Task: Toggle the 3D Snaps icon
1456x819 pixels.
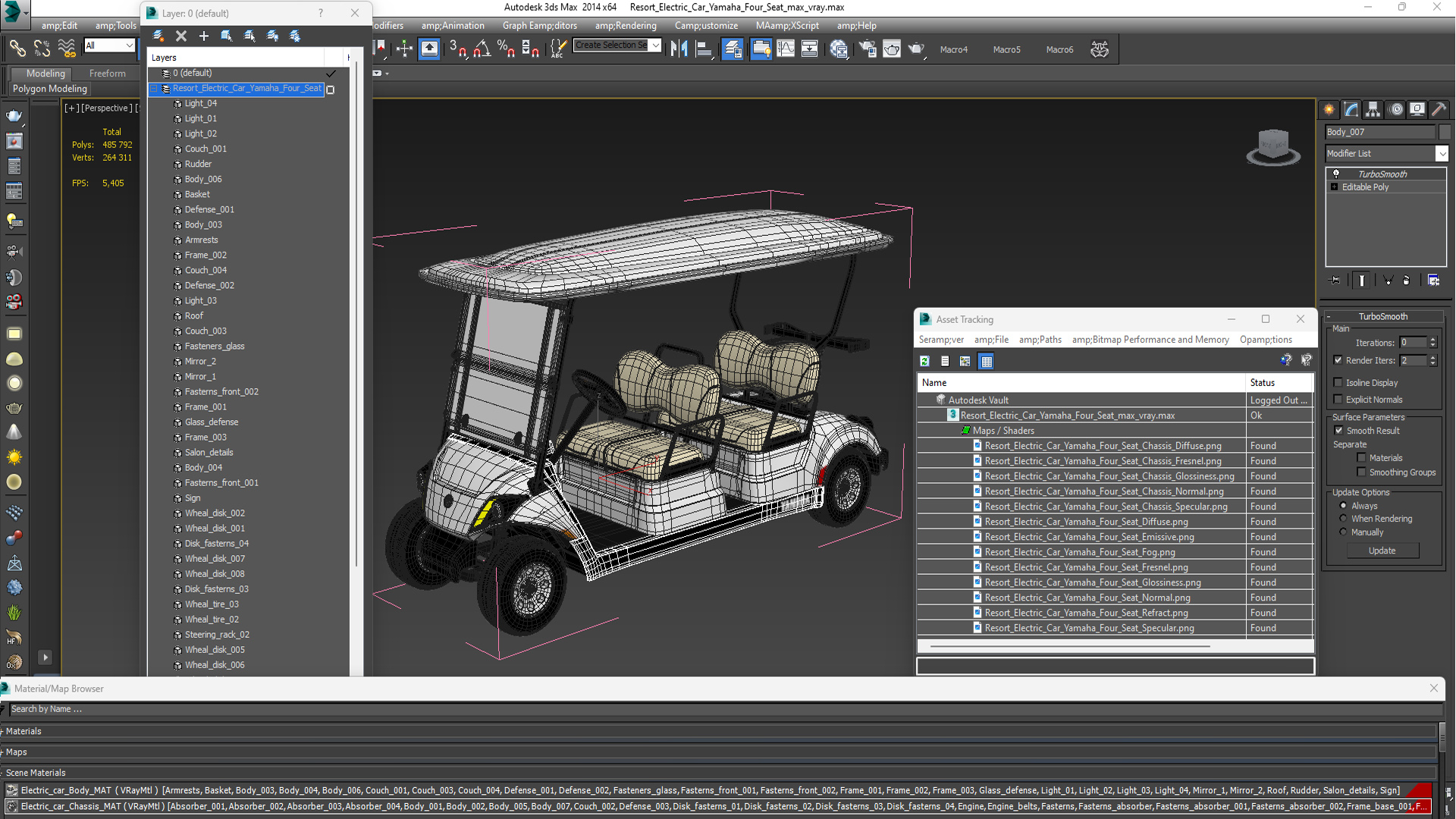Action: pyautogui.click(x=457, y=49)
